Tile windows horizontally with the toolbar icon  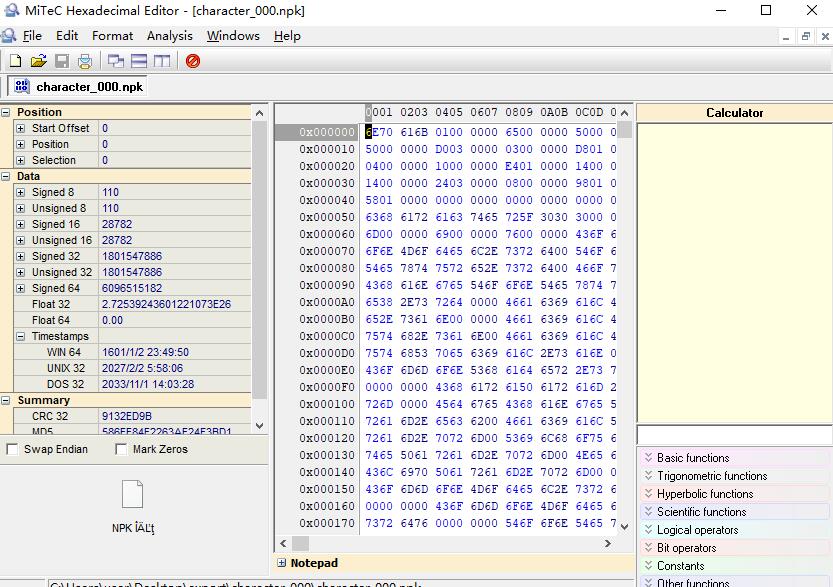139,61
